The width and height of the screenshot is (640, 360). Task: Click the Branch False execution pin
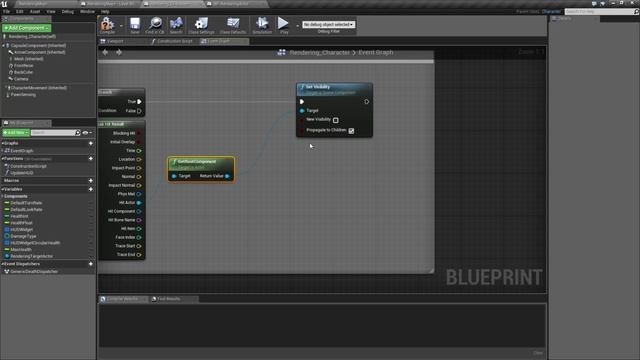[x=139, y=111]
